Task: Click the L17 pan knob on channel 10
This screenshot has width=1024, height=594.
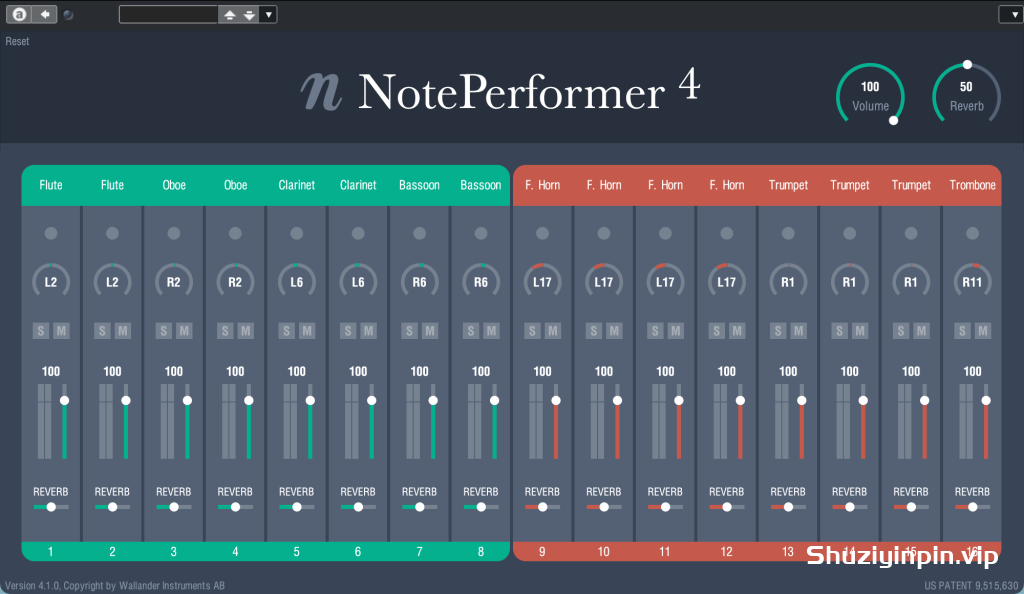Action: [x=603, y=281]
